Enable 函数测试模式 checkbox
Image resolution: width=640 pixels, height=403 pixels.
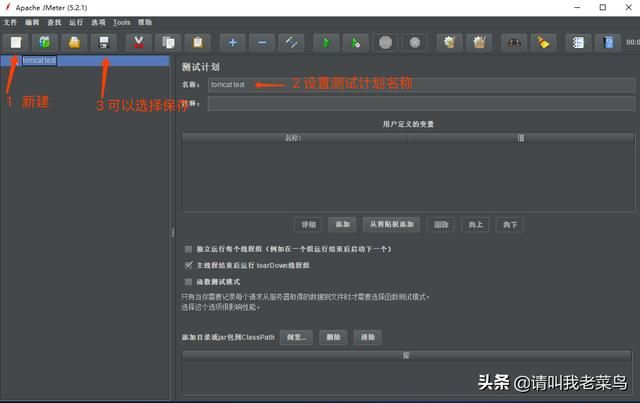[x=188, y=282]
